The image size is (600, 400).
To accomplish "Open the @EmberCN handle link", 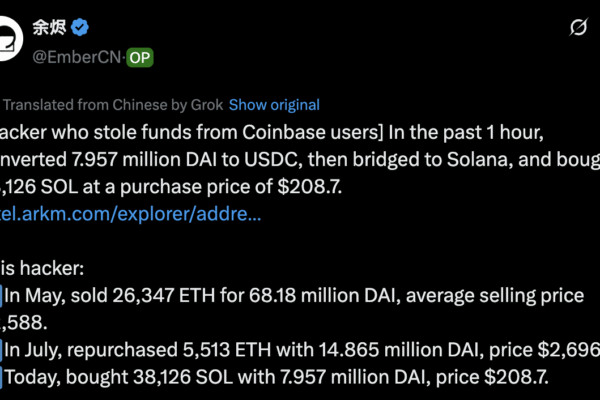I will tap(75, 58).
